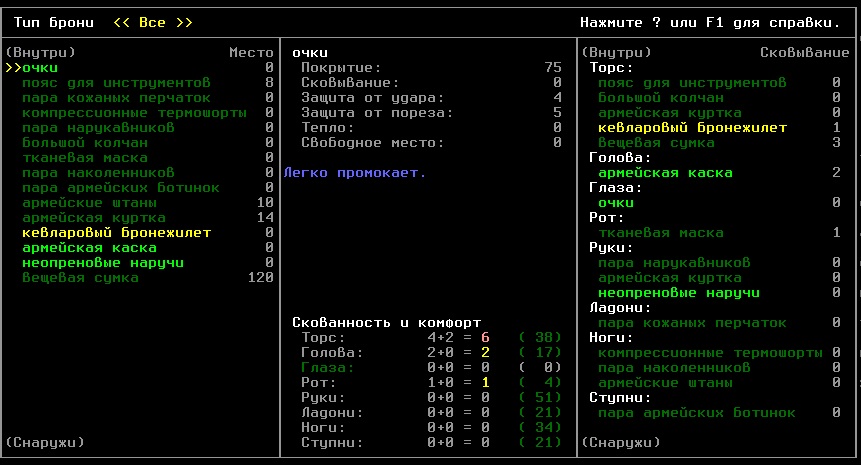Image resolution: width=861 pixels, height=465 pixels.
Task: Click армейская куртка under Руки section
Action: [669, 277]
